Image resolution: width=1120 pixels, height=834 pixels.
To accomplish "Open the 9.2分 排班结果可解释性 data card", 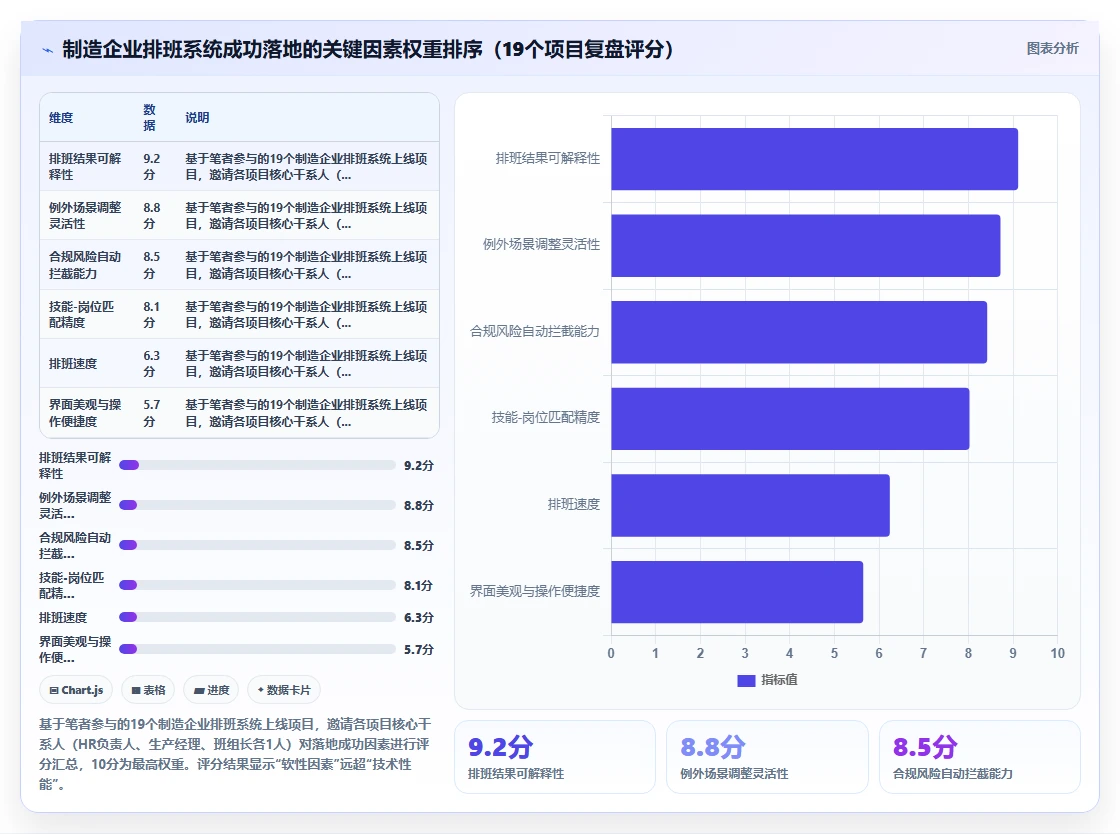I will tap(555, 757).
